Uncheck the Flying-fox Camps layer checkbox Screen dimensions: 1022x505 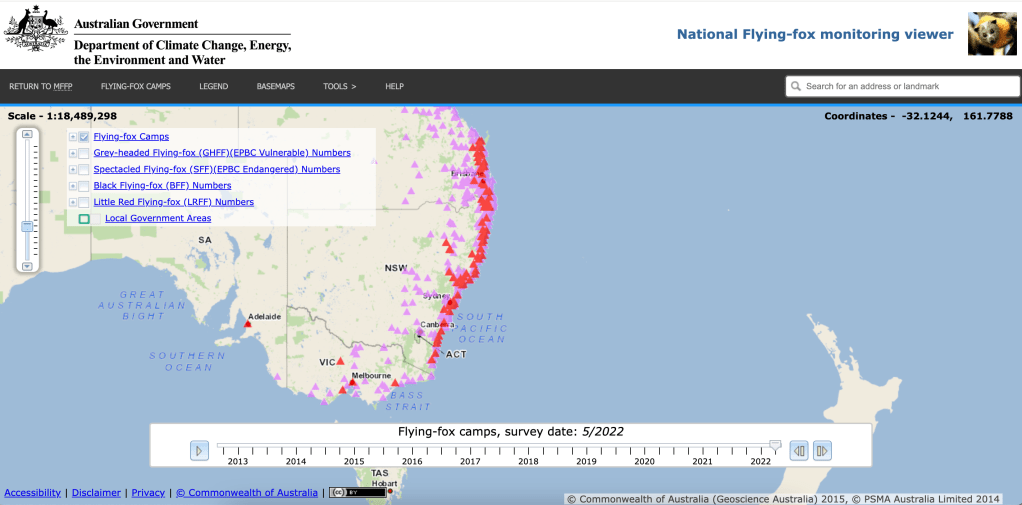coord(84,137)
